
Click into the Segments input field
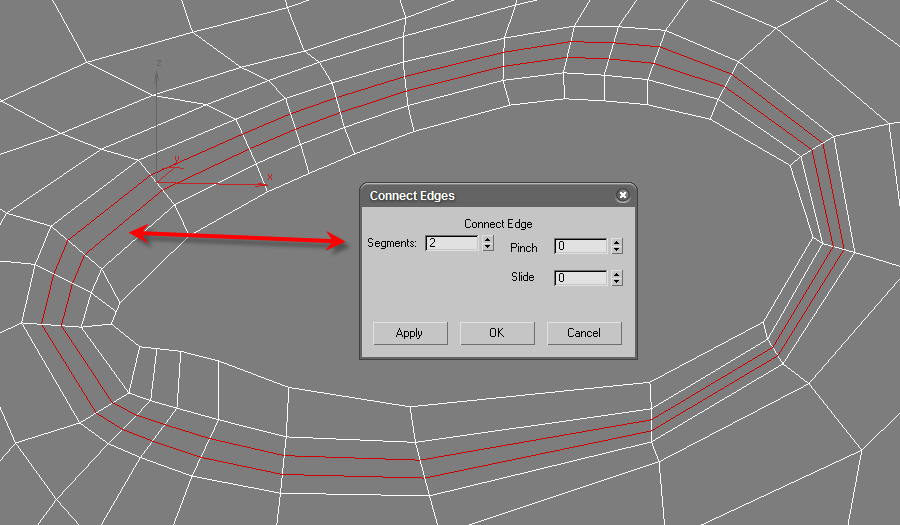452,243
